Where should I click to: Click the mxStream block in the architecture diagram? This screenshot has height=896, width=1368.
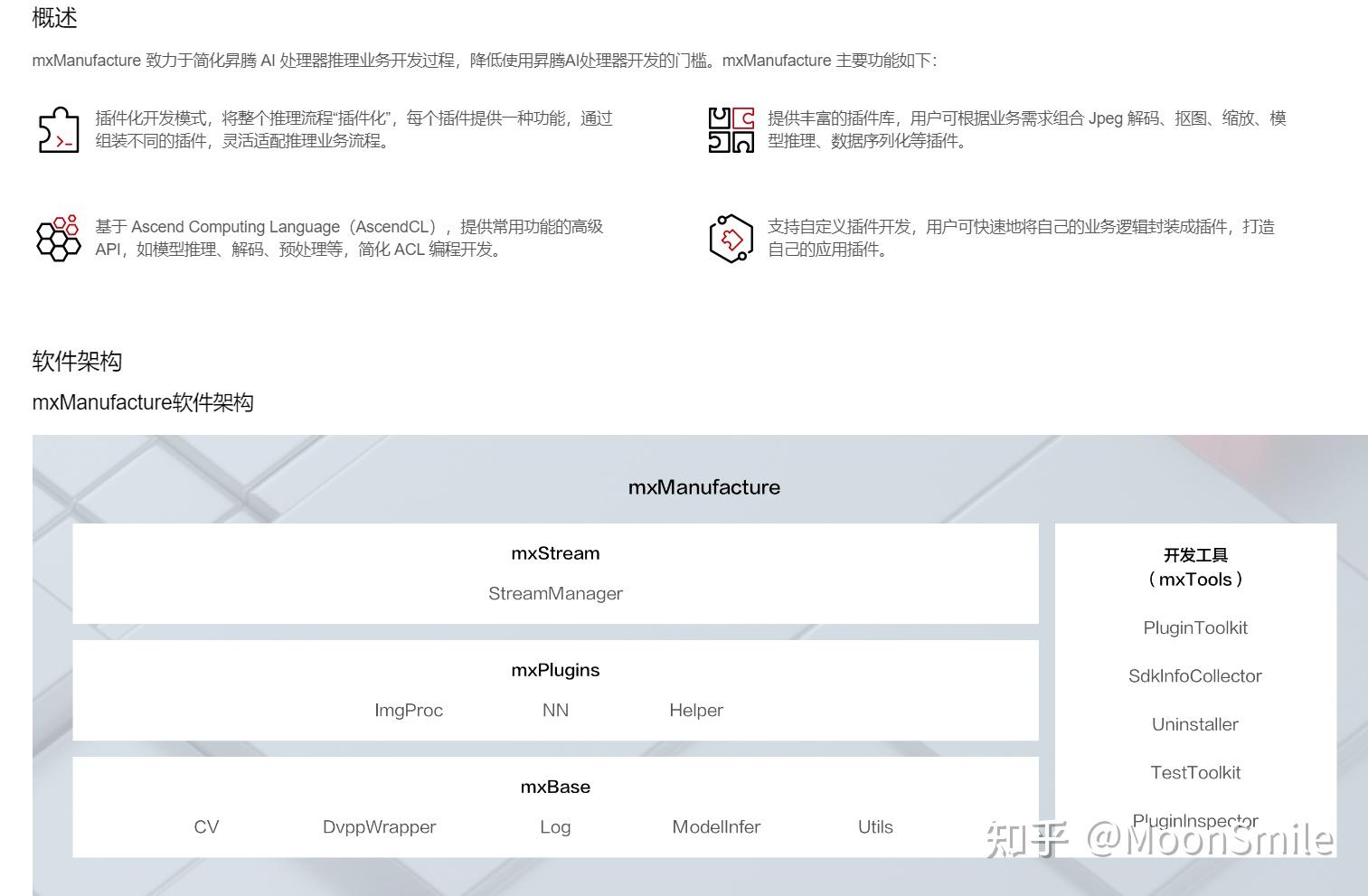tap(555, 553)
